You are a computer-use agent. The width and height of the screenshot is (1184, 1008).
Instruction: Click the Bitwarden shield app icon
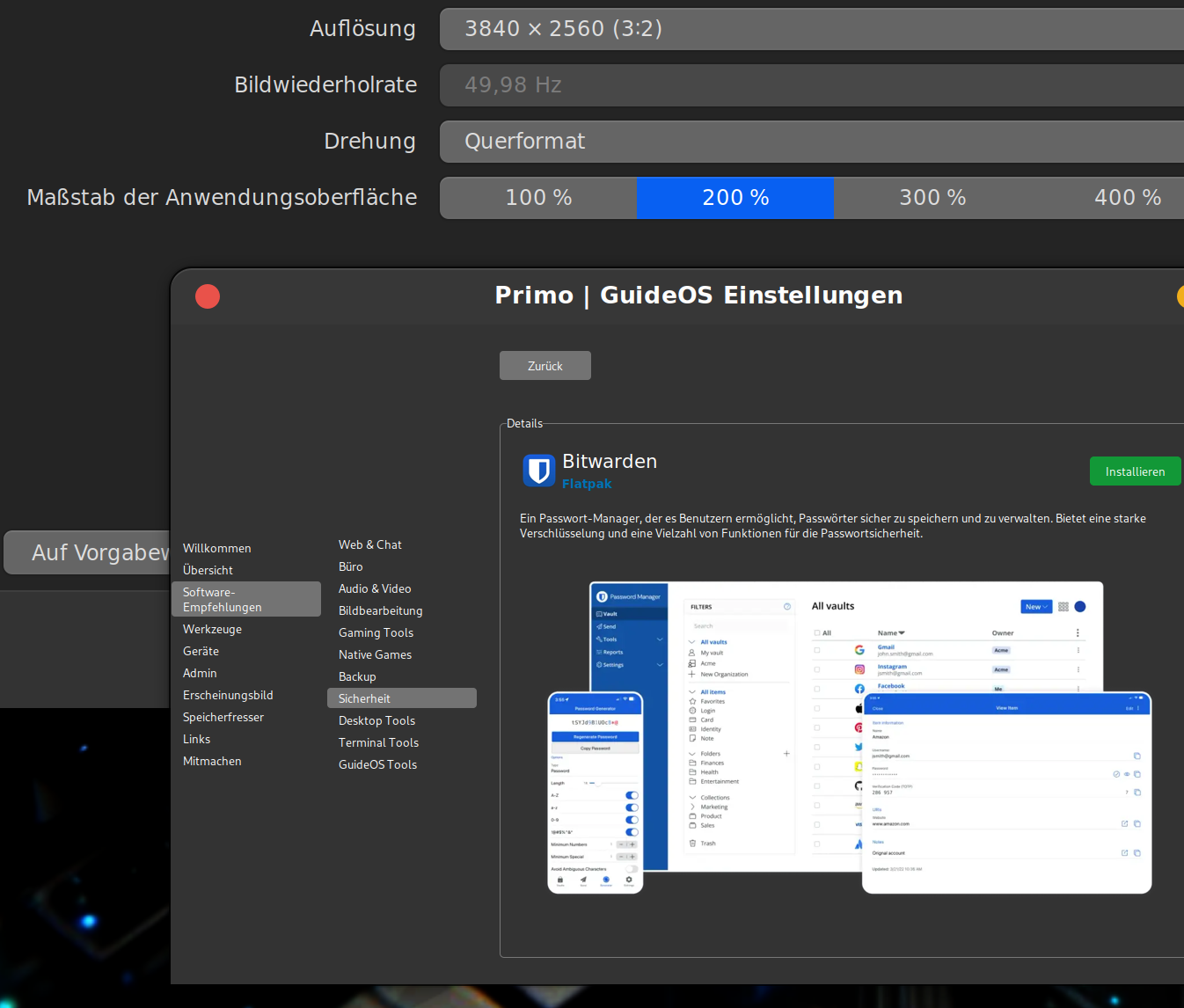pyautogui.click(x=538, y=471)
